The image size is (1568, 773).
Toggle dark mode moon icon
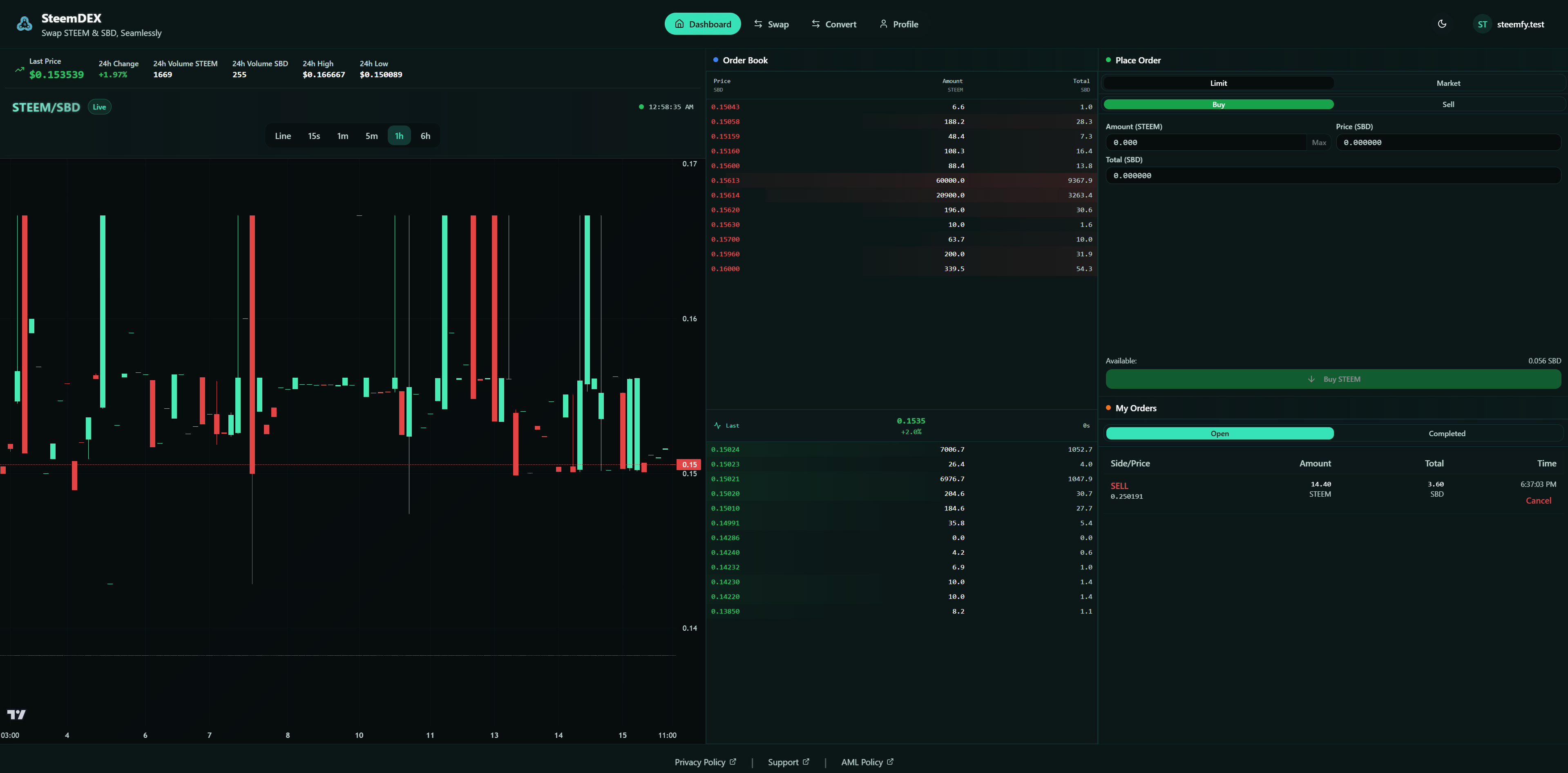[x=1441, y=24]
